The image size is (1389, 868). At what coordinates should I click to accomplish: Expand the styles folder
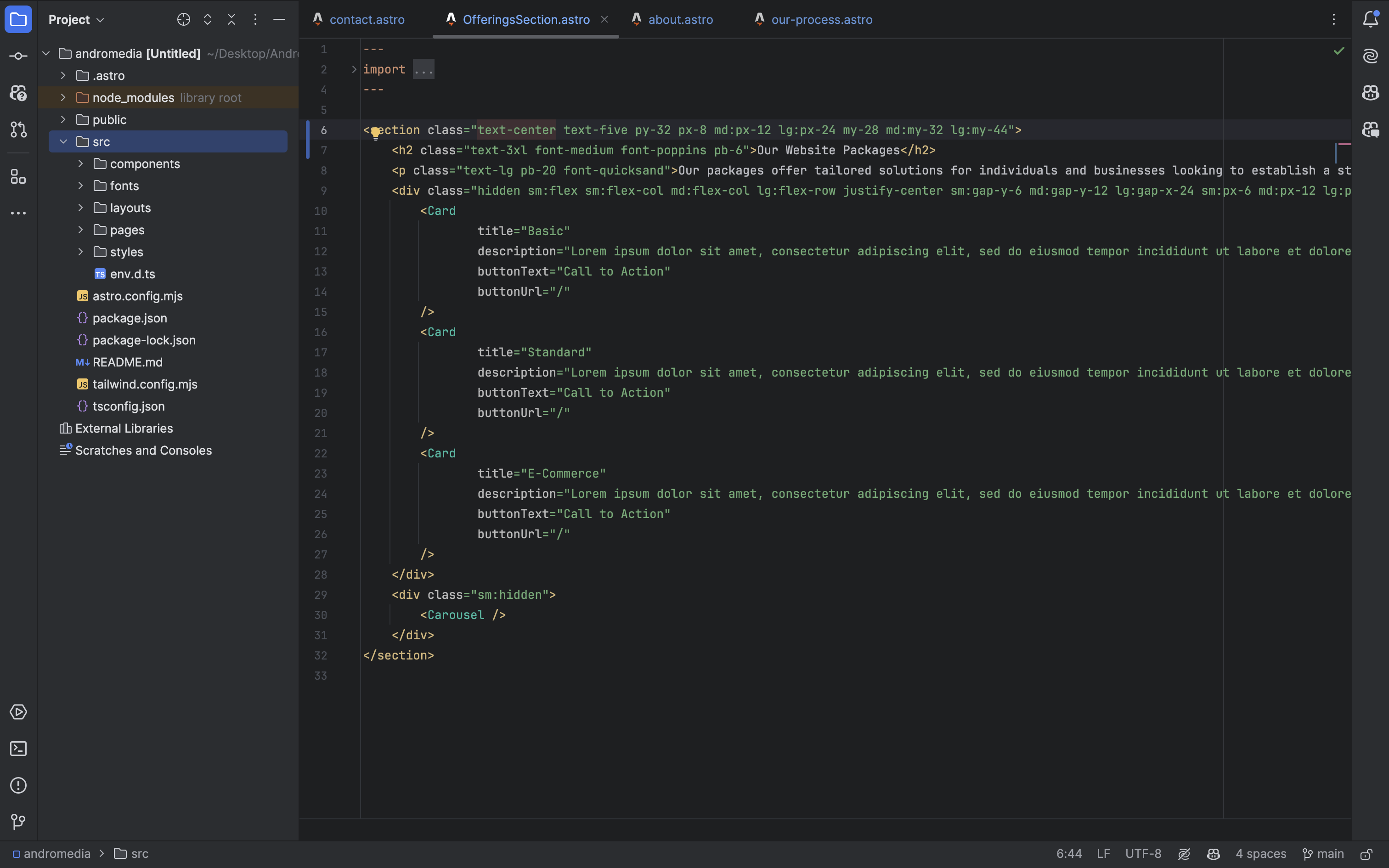coord(80,252)
